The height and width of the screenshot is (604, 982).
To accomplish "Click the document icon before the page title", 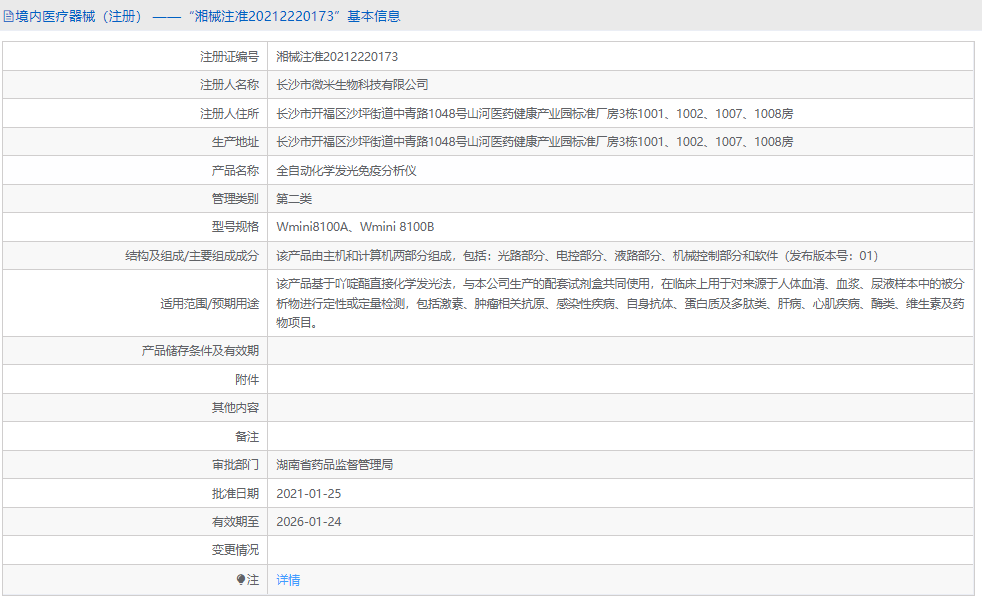I will pyautogui.click(x=8, y=17).
